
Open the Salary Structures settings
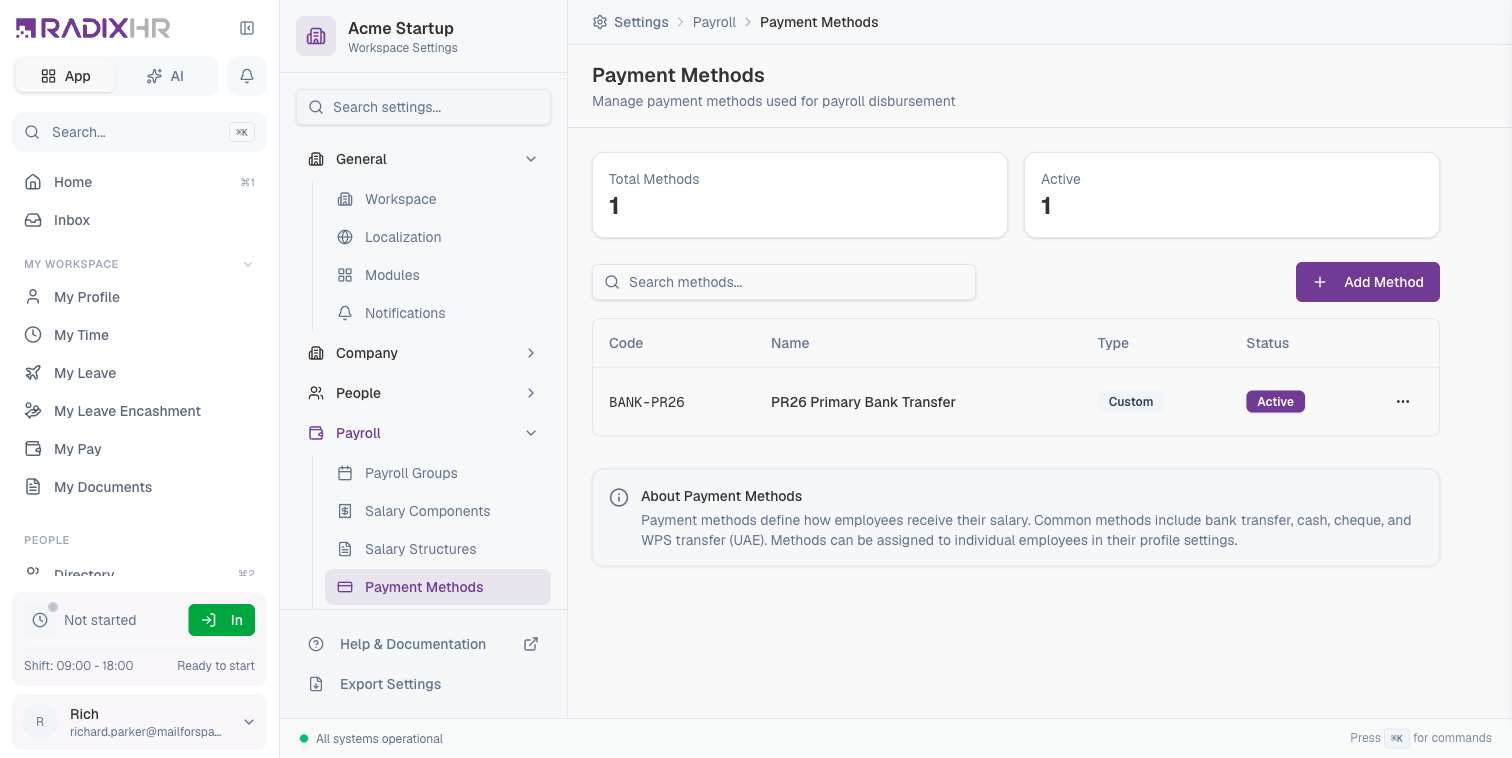pos(438,549)
